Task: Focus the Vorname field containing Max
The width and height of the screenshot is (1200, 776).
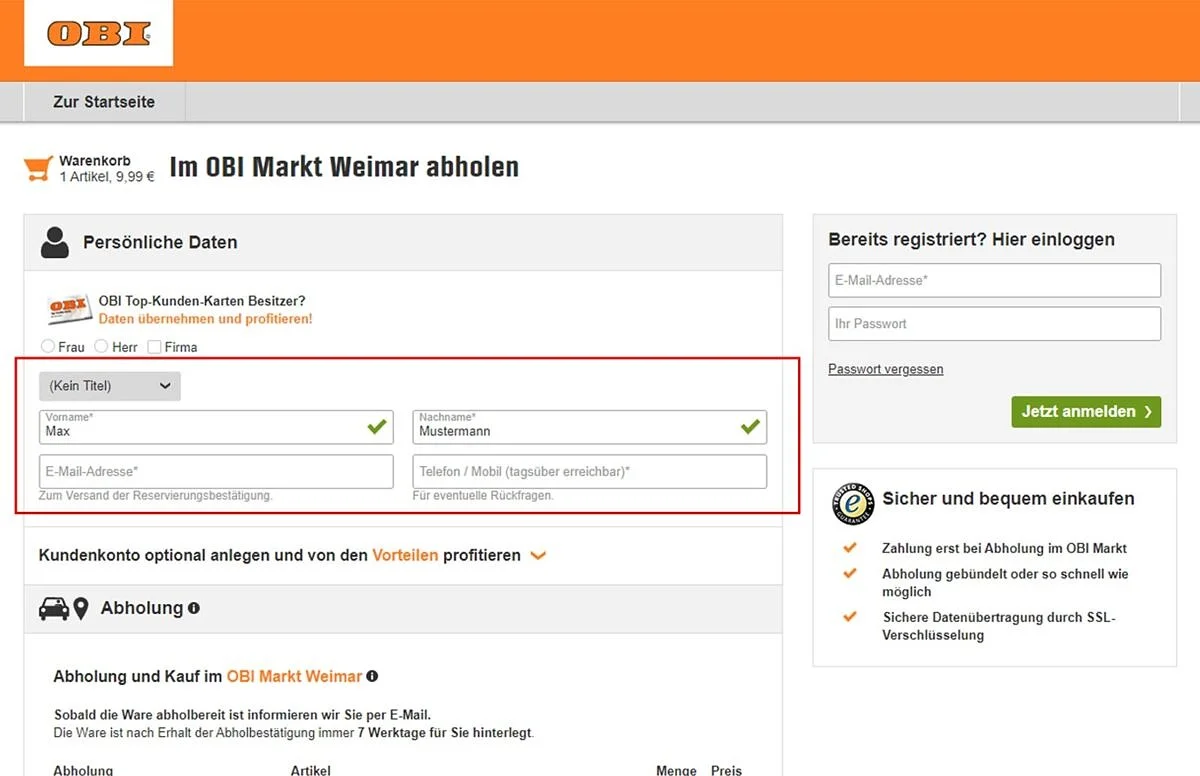Action: pyautogui.click(x=216, y=427)
